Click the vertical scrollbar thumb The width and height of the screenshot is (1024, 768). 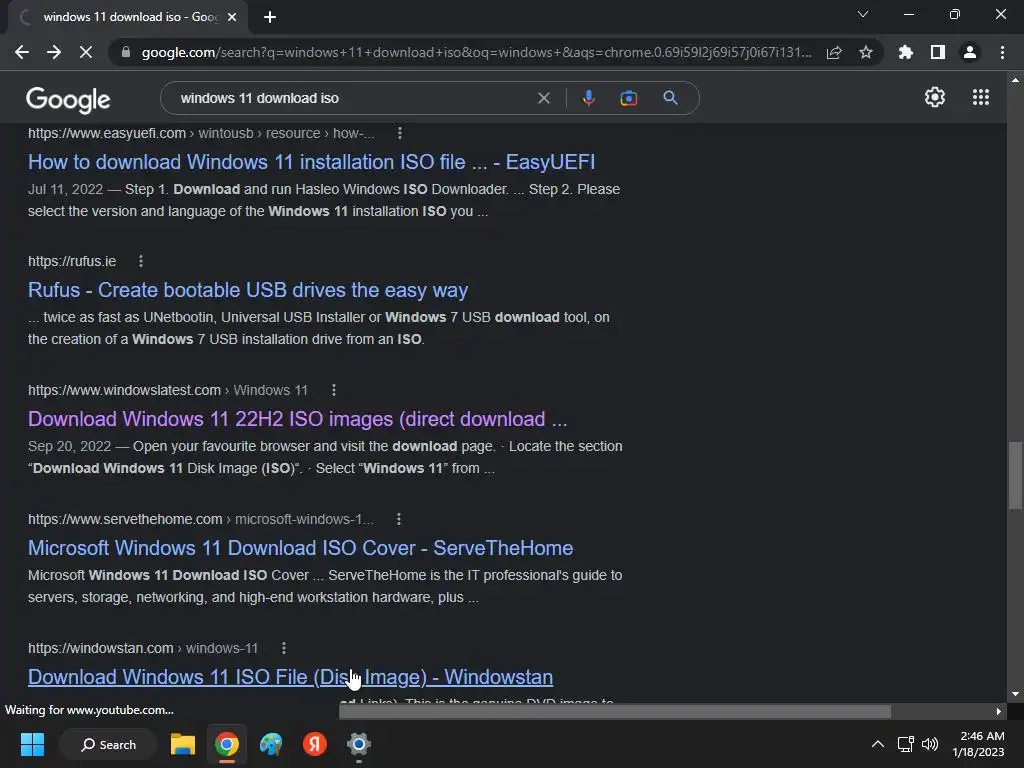pos(1015,475)
